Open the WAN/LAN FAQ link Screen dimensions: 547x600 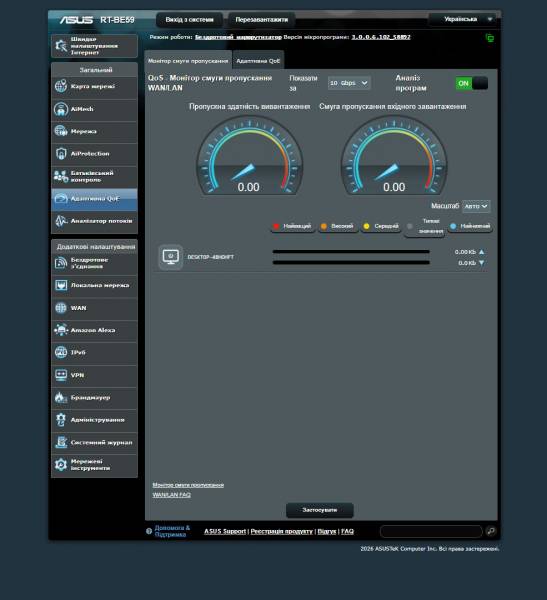click(171, 494)
